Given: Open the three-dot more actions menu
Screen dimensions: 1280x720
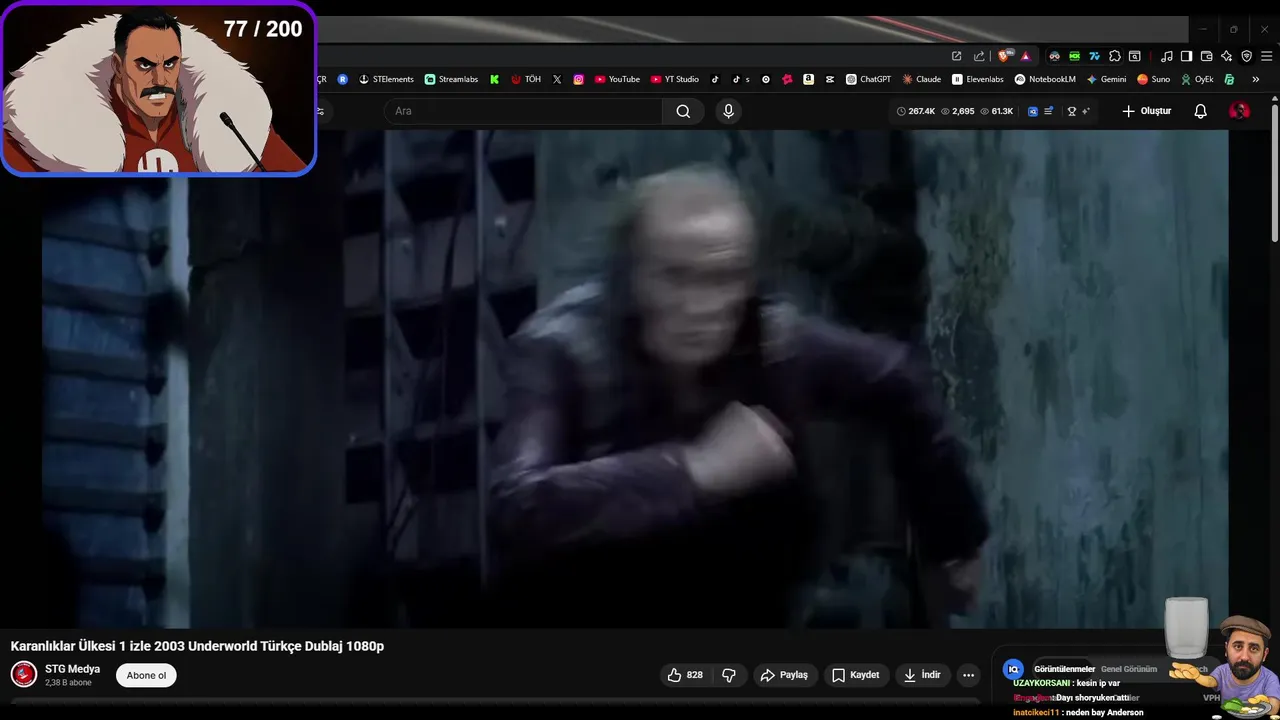Looking at the screenshot, I should (x=968, y=675).
